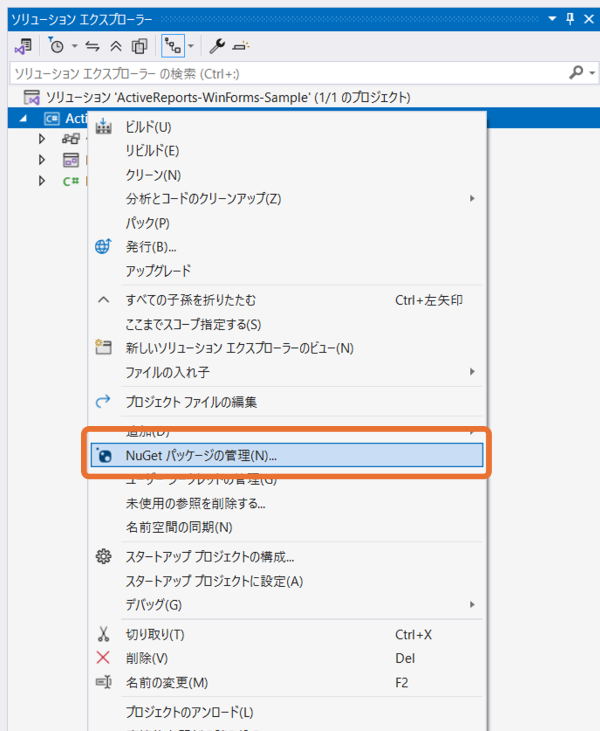Click the rename icon in menu
Screen dimensions: 600x731
[103, 682]
